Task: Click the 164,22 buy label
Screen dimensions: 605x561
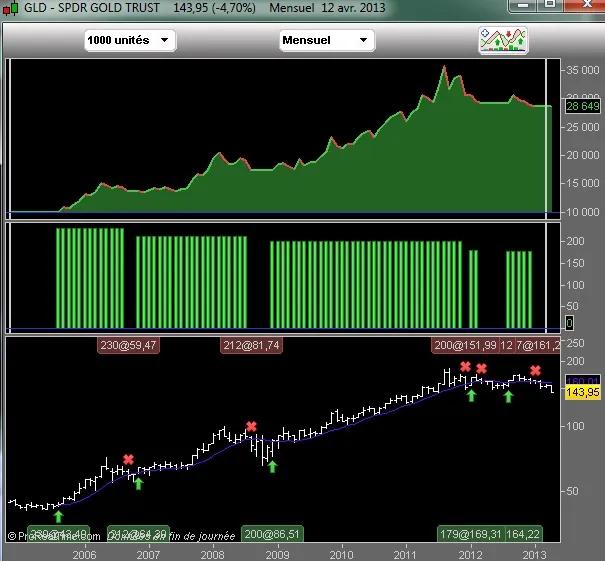Action: point(523,534)
